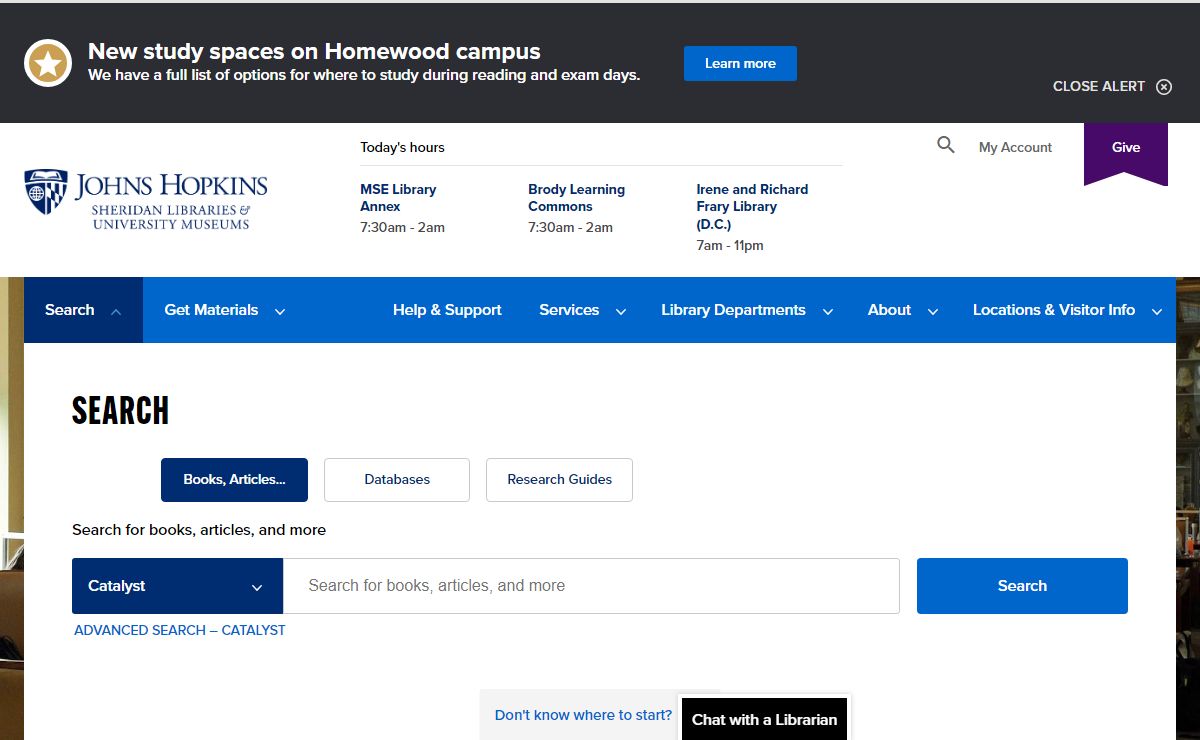Viewport: 1200px width, 740px height.
Task: Switch to the Research Guides tab
Action: 559,480
